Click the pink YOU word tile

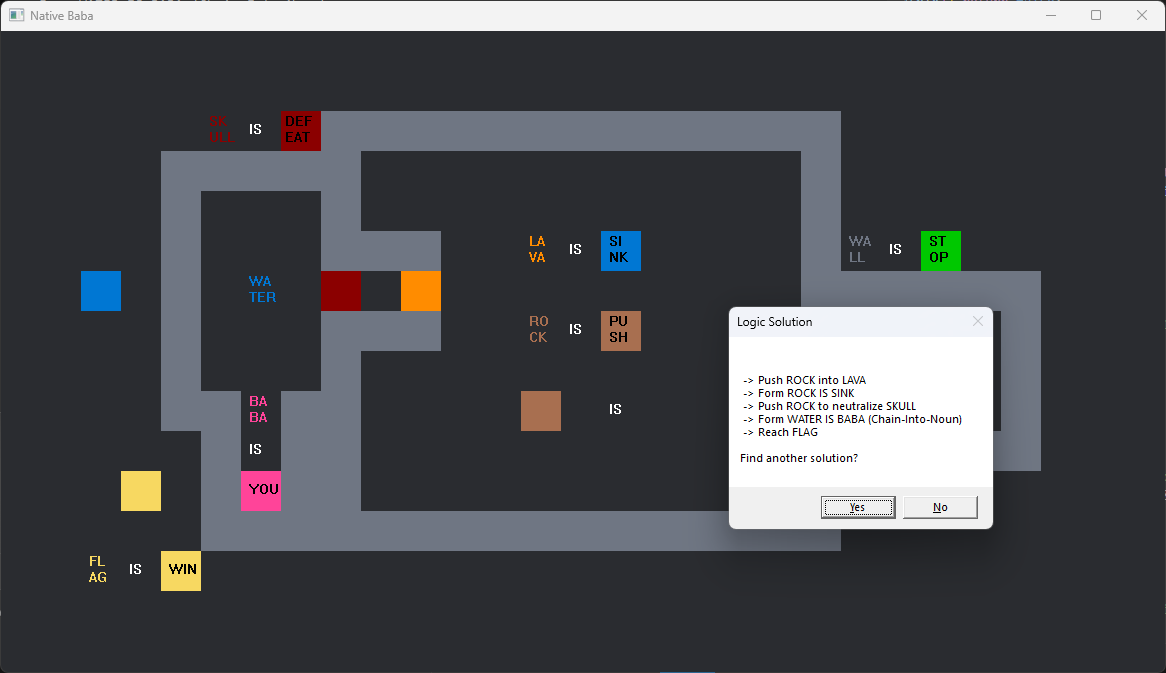coord(261,491)
